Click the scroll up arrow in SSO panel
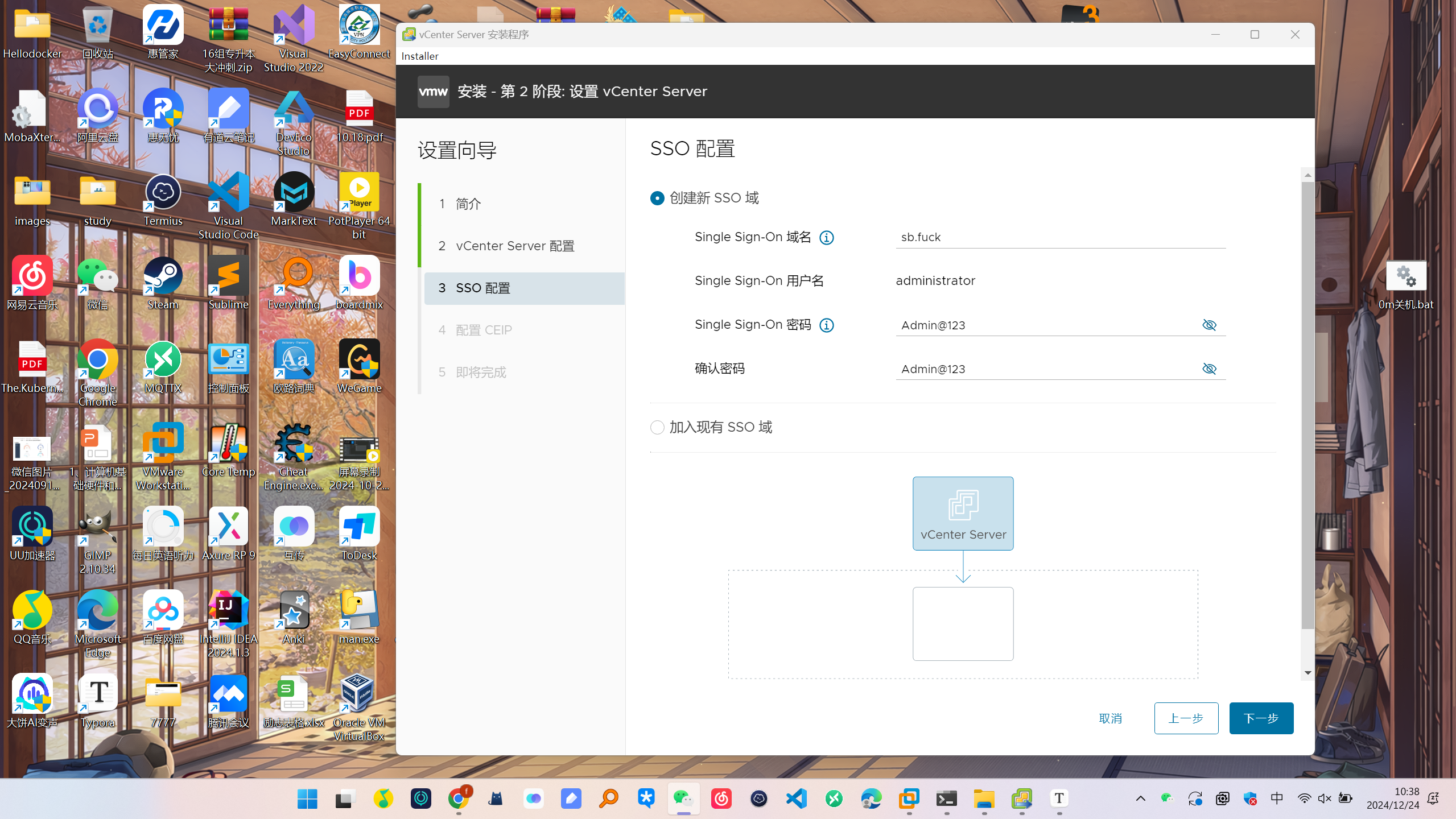Screen dimensions: 1456x819 tap(1307, 175)
